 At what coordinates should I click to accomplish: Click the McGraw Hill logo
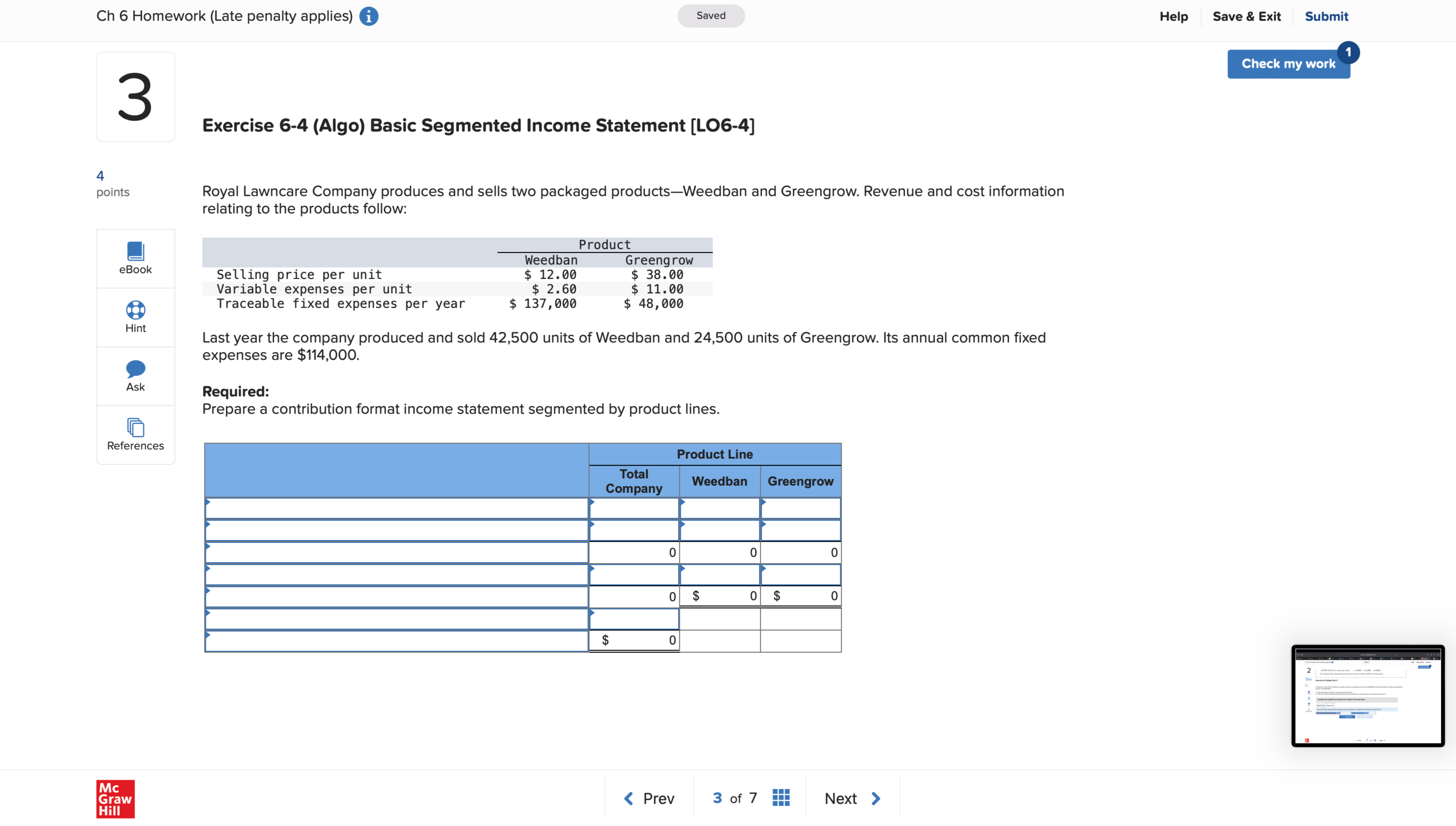pos(115,799)
